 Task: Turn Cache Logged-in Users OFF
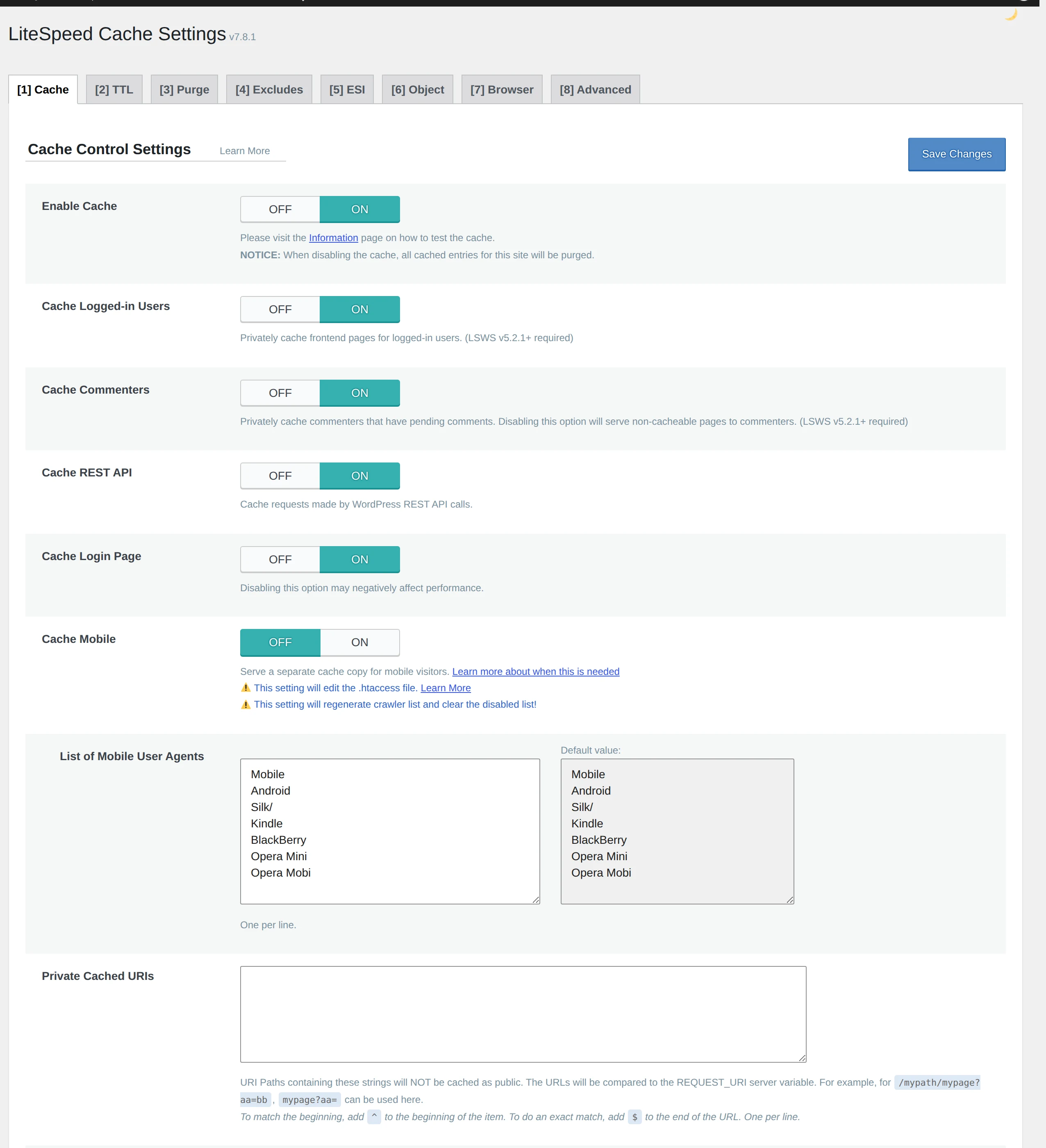tap(280, 309)
